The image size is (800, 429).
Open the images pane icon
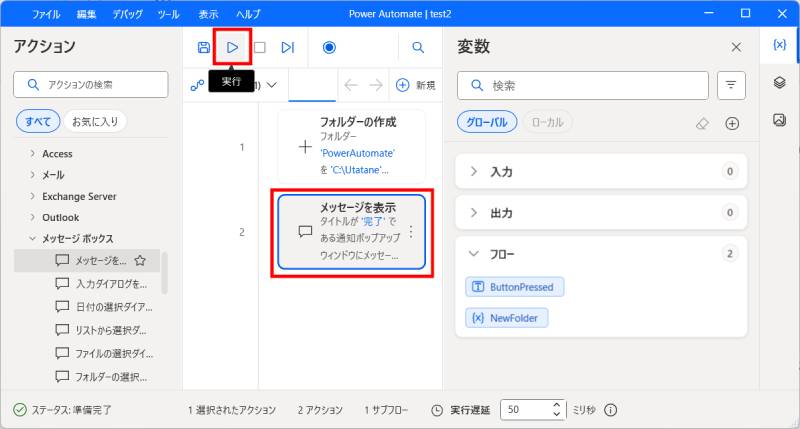[x=780, y=120]
